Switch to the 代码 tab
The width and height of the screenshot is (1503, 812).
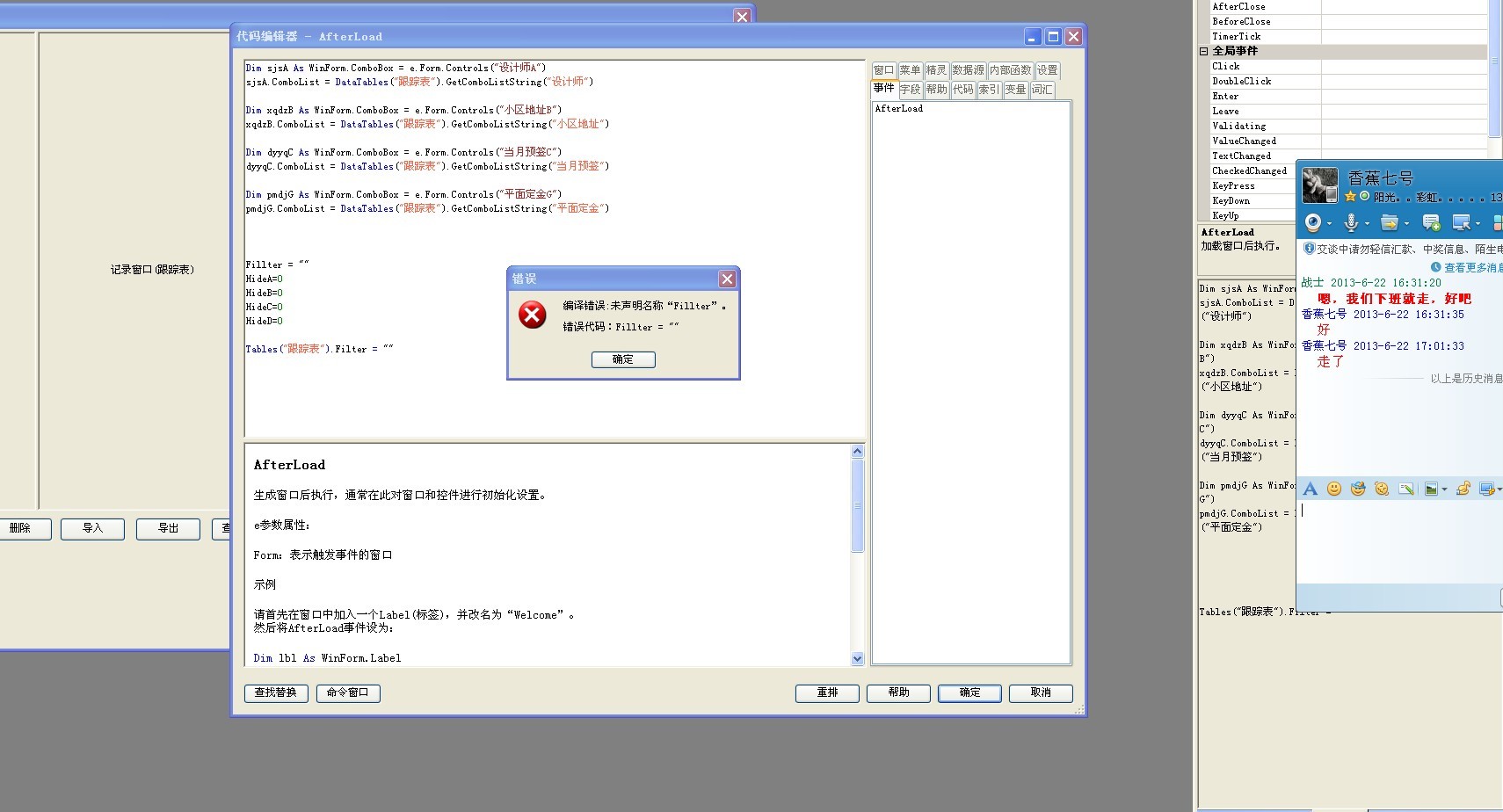[x=962, y=90]
